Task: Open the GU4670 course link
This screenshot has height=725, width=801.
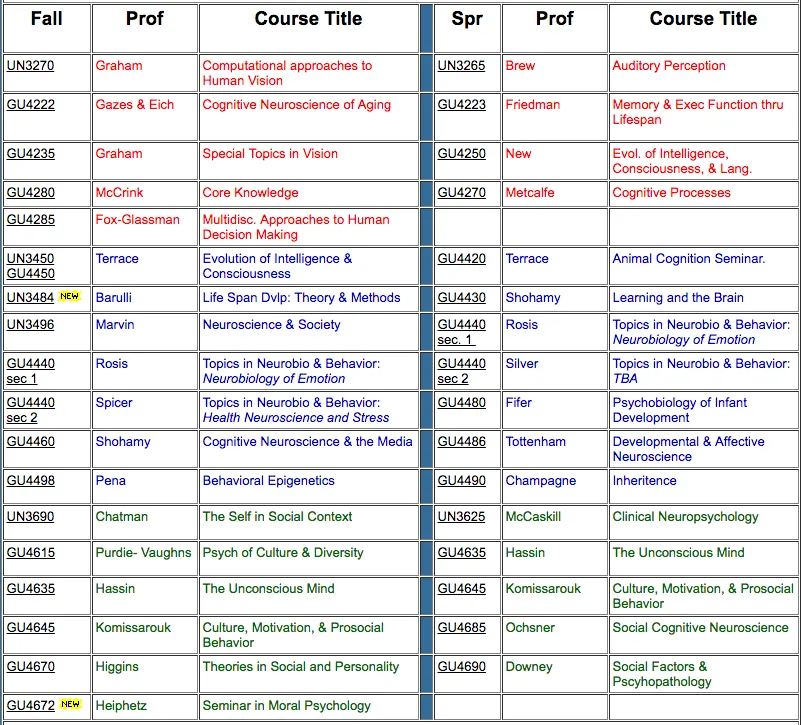Action: click(x=30, y=667)
